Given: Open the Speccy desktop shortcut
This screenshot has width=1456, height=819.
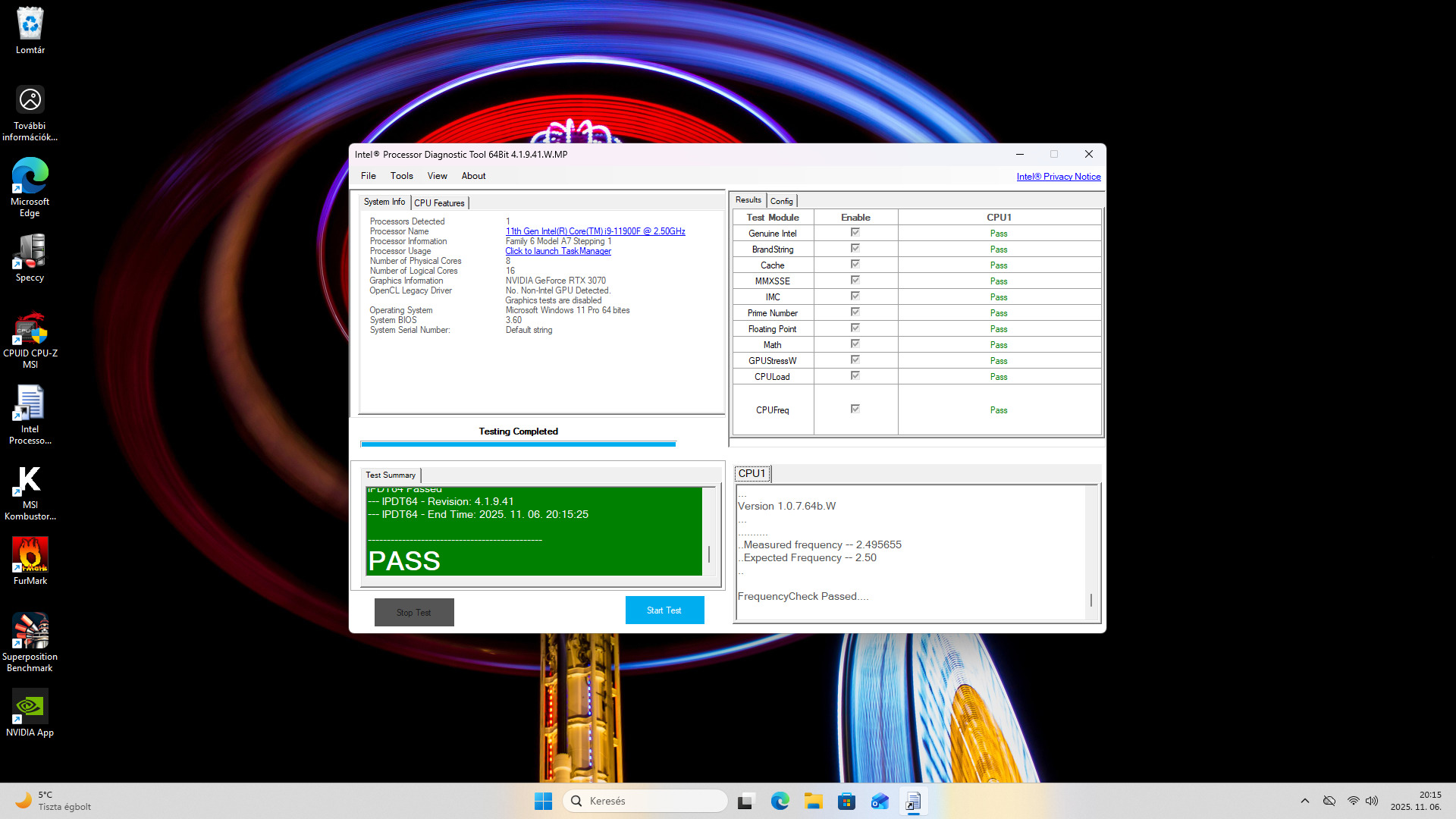Looking at the screenshot, I should coord(30,258).
